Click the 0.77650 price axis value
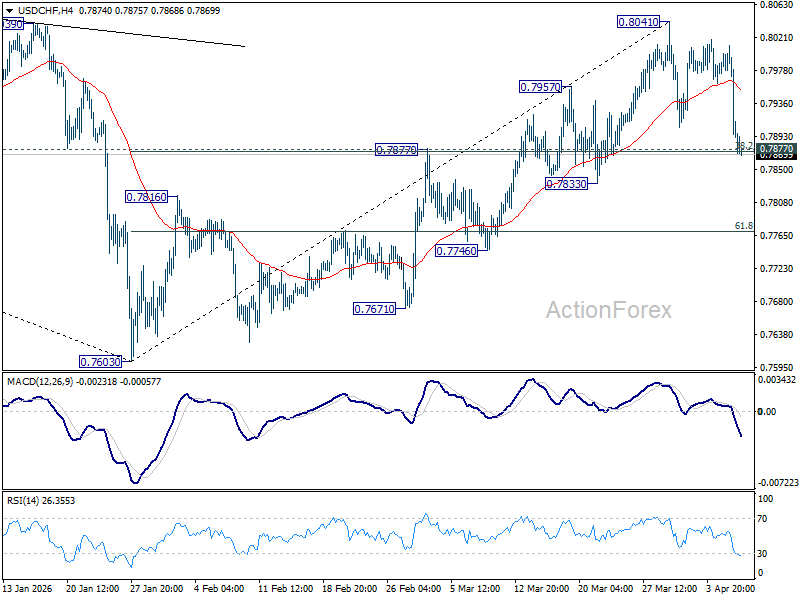Viewport: 800px width, 600px height. click(x=776, y=236)
